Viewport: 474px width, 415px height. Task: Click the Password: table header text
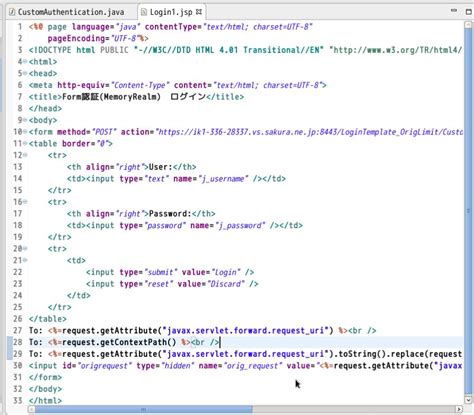170,214
